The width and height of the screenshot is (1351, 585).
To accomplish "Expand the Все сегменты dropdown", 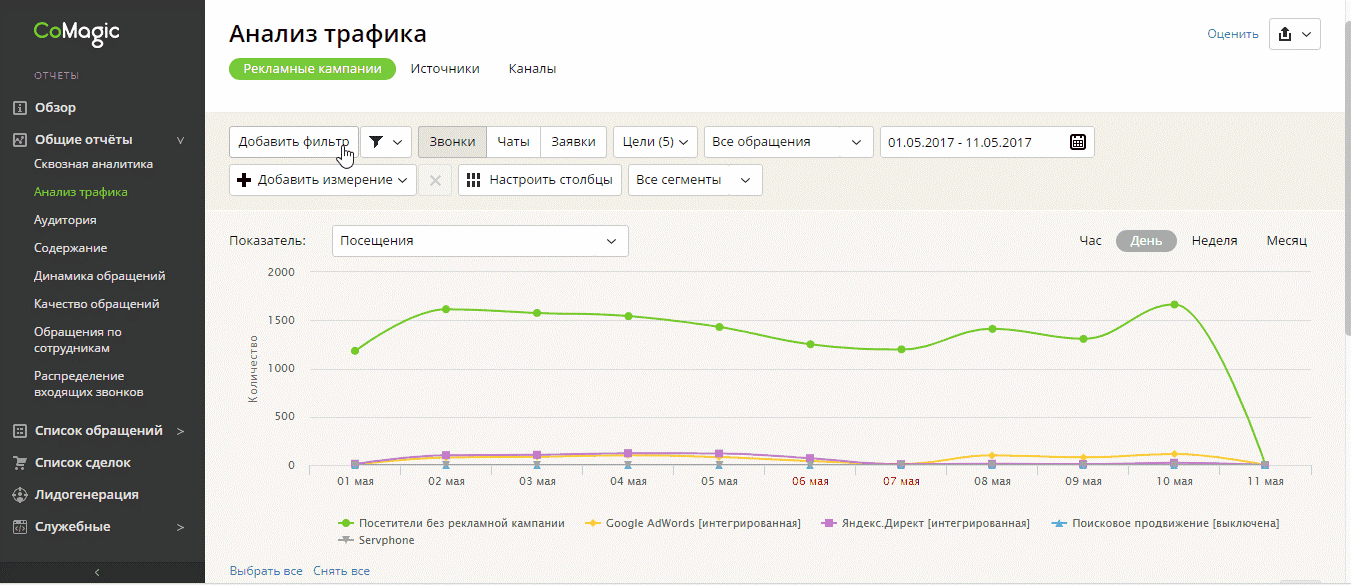I will click(695, 180).
